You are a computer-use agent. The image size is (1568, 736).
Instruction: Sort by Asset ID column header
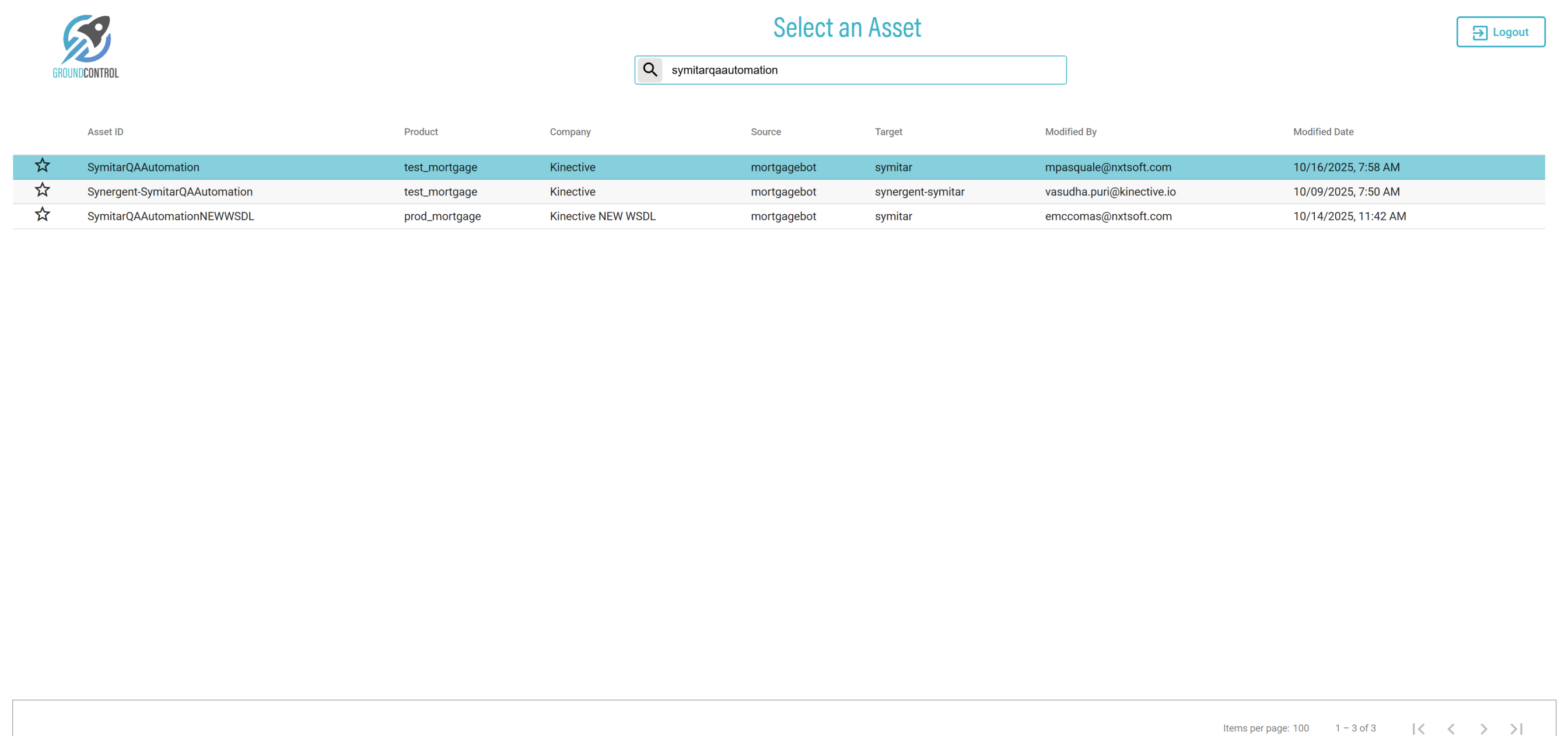[106, 131]
